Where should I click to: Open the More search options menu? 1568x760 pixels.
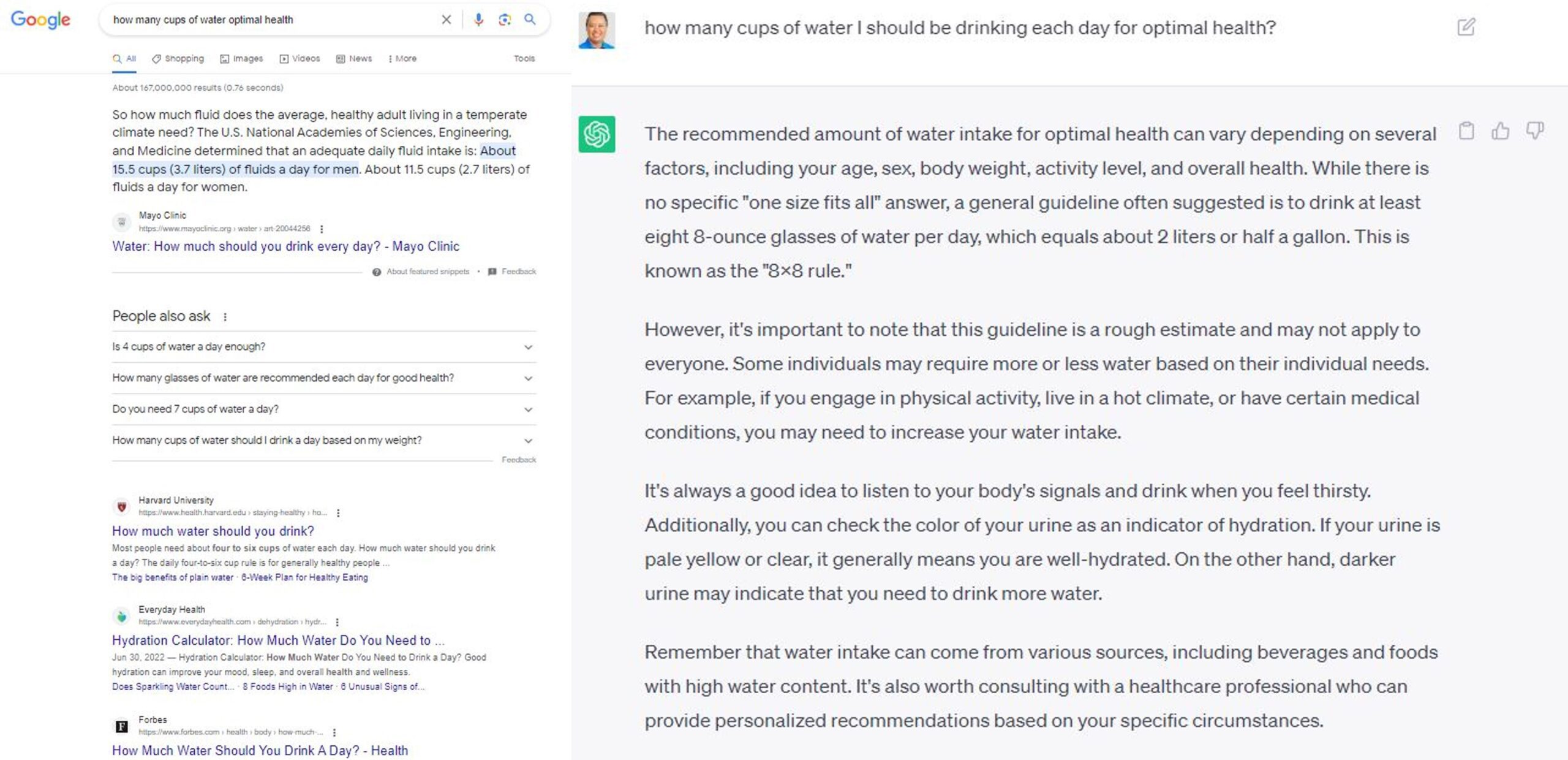(402, 59)
